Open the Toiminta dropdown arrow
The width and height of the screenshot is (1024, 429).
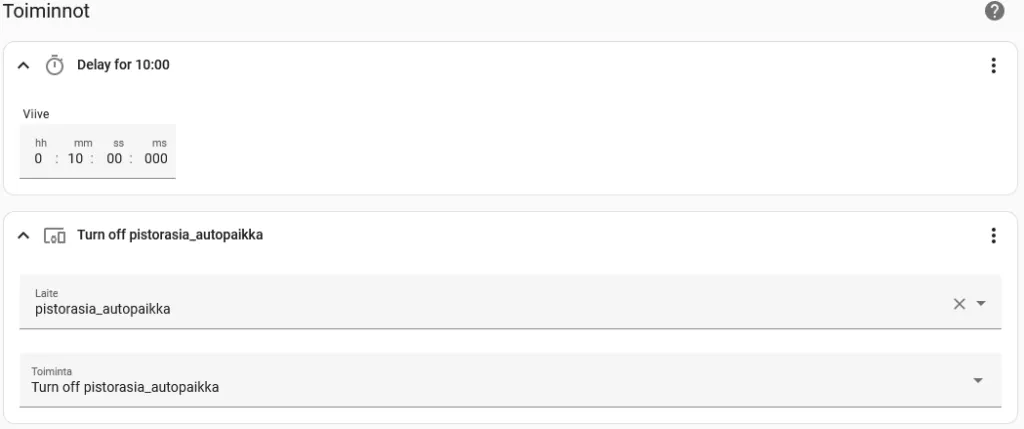click(x=978, y=381)
